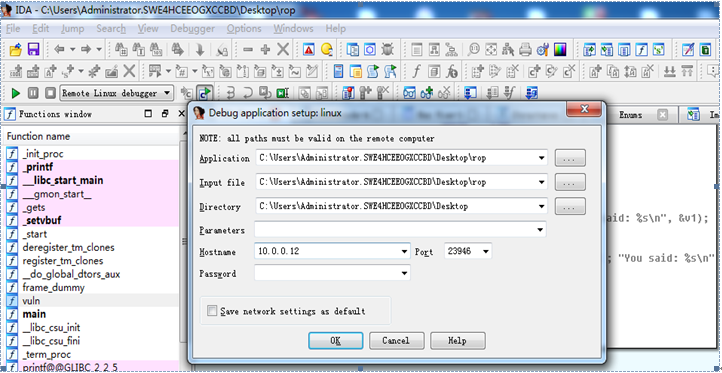Click the large X delete icon
Viewport: 722px width, 373px height.
(x=283, y=49)
